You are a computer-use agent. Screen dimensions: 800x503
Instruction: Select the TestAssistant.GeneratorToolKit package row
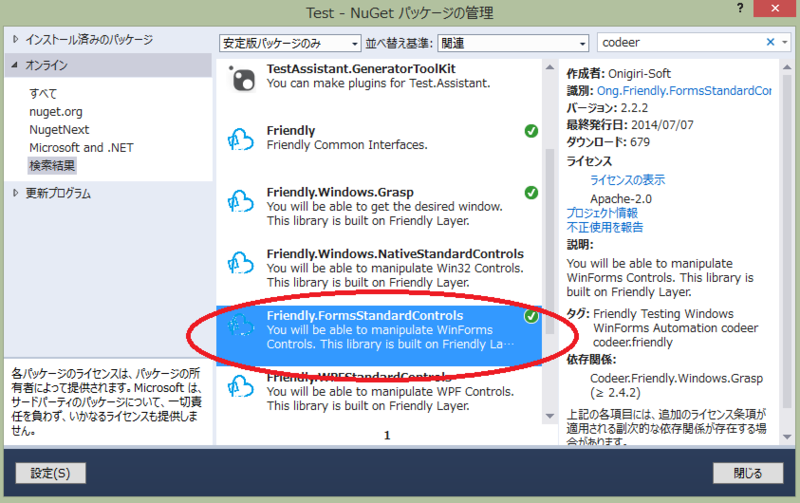379,79
